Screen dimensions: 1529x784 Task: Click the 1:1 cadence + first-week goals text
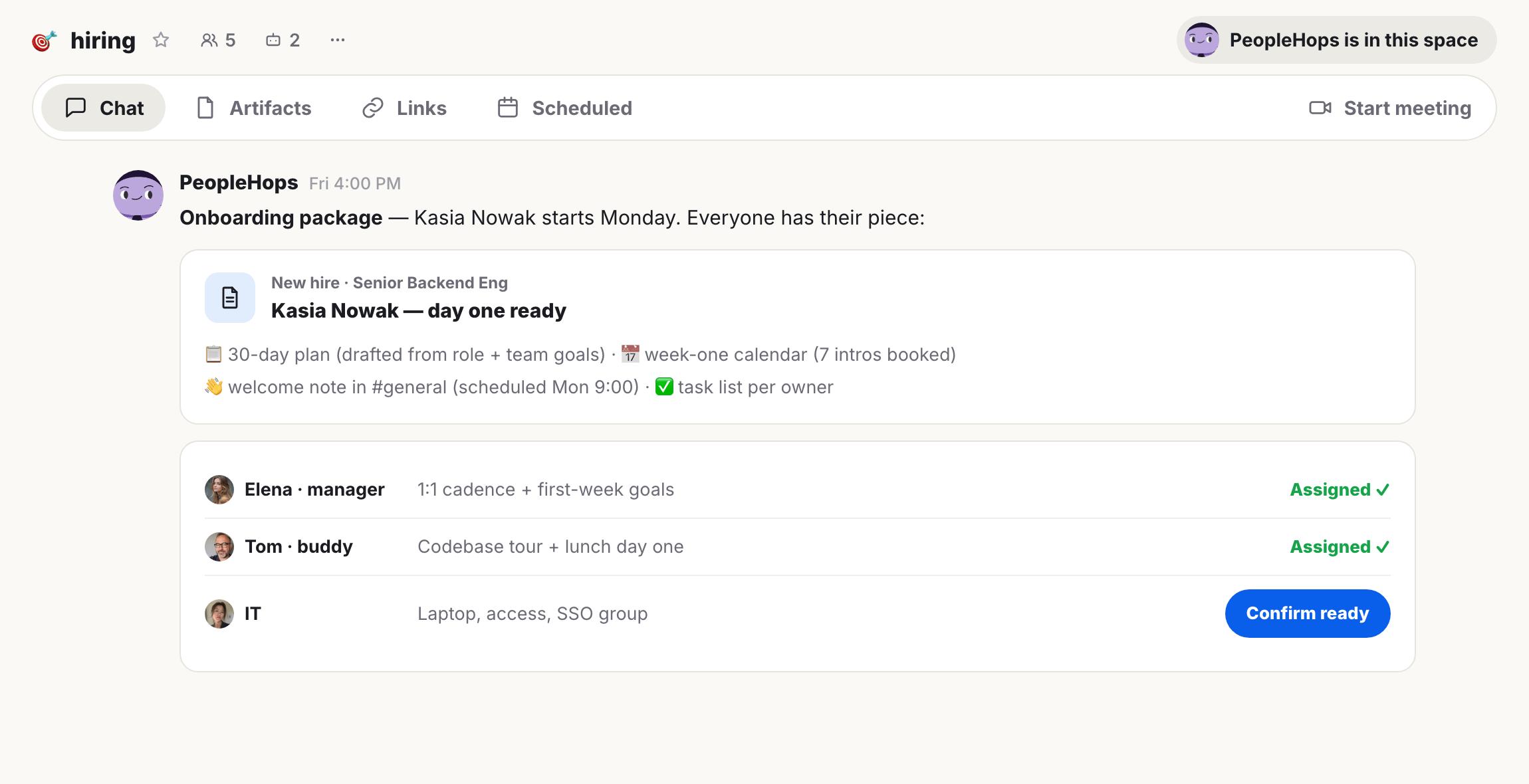546,490
